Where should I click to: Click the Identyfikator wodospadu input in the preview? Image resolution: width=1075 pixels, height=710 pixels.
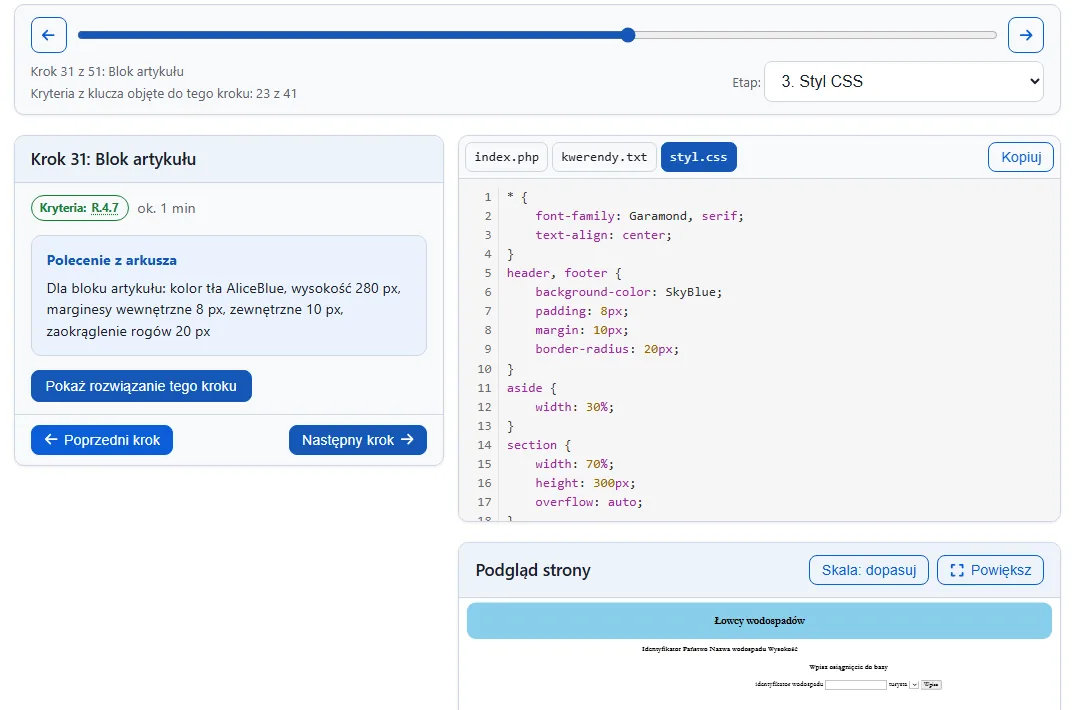(856, 685)
